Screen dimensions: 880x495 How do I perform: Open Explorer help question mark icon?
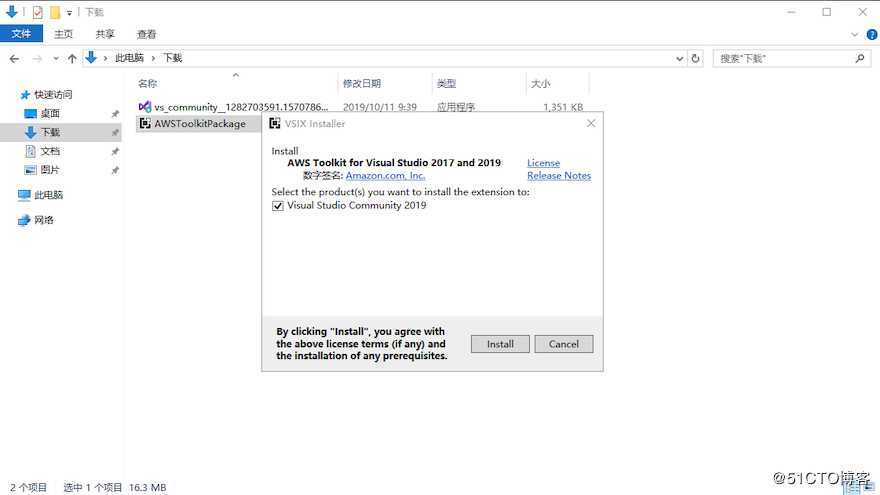click(872, 34)
